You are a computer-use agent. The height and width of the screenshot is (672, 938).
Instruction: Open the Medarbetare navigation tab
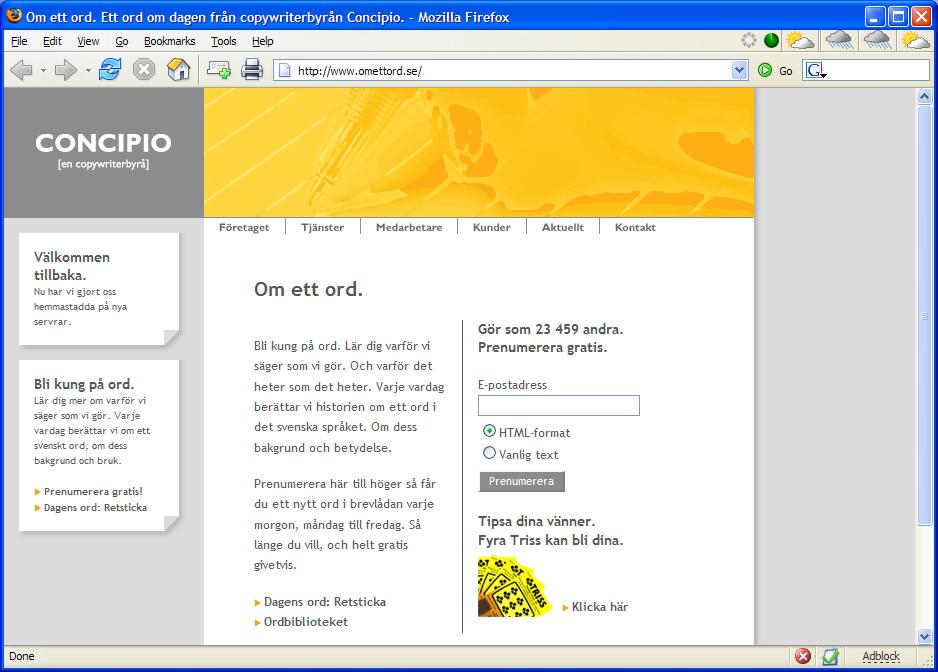point(409,227)
